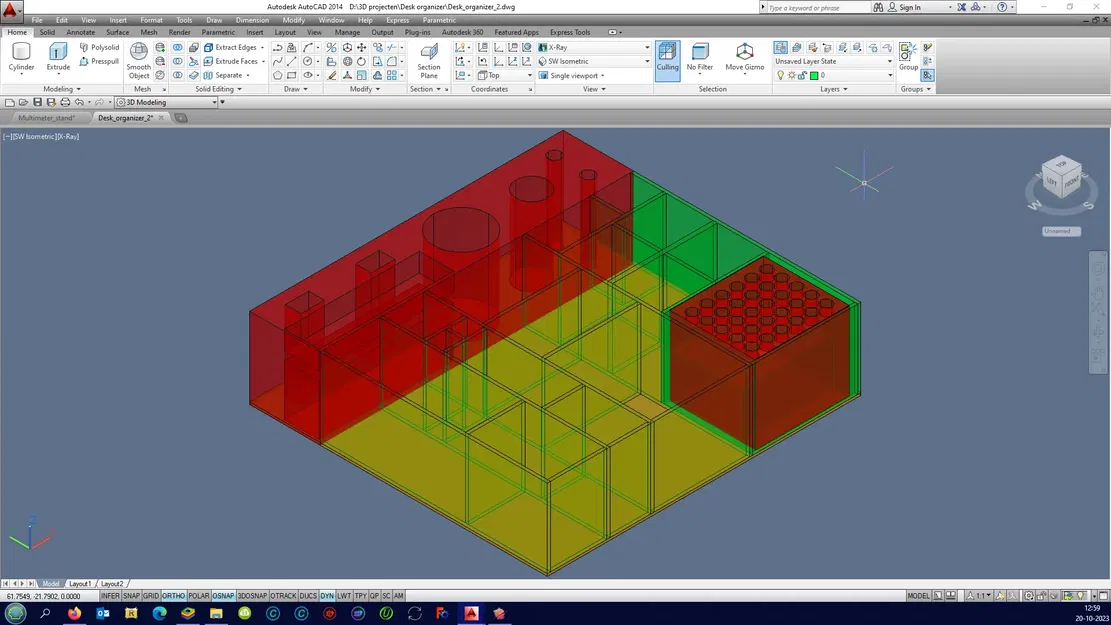Activate the Presspull tool
Image resolution: width=1111 pixels, height=625 pixels.
click(99, 62)
